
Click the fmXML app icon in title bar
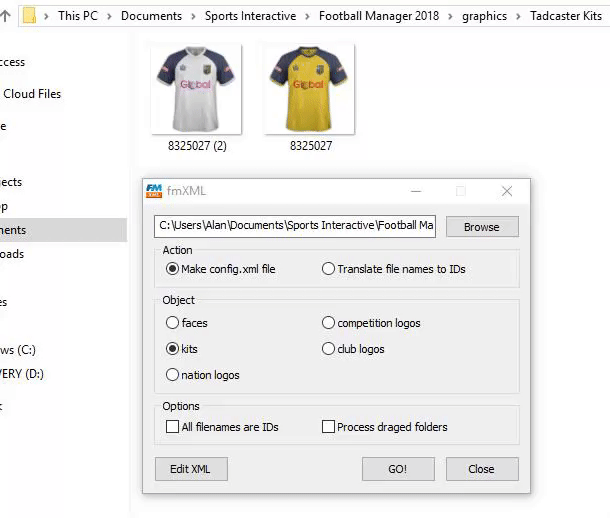point(154,191)
